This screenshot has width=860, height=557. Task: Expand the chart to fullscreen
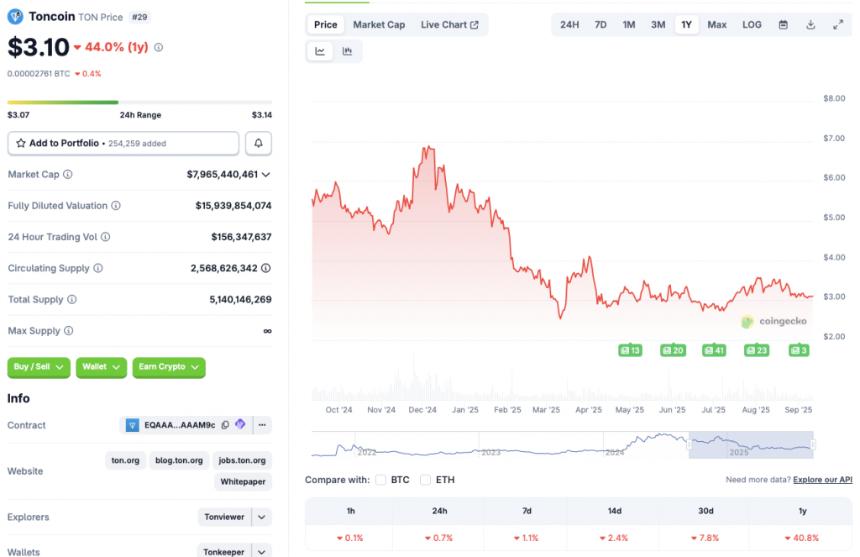(x=838, y=24)
